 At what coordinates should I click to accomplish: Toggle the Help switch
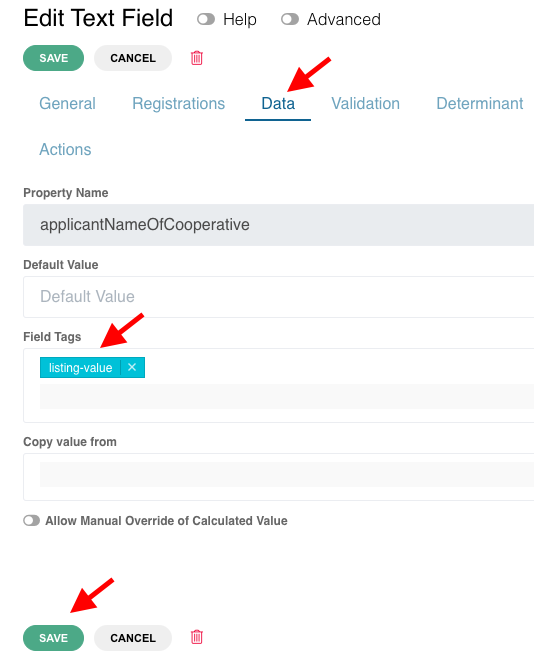(206, 19)
